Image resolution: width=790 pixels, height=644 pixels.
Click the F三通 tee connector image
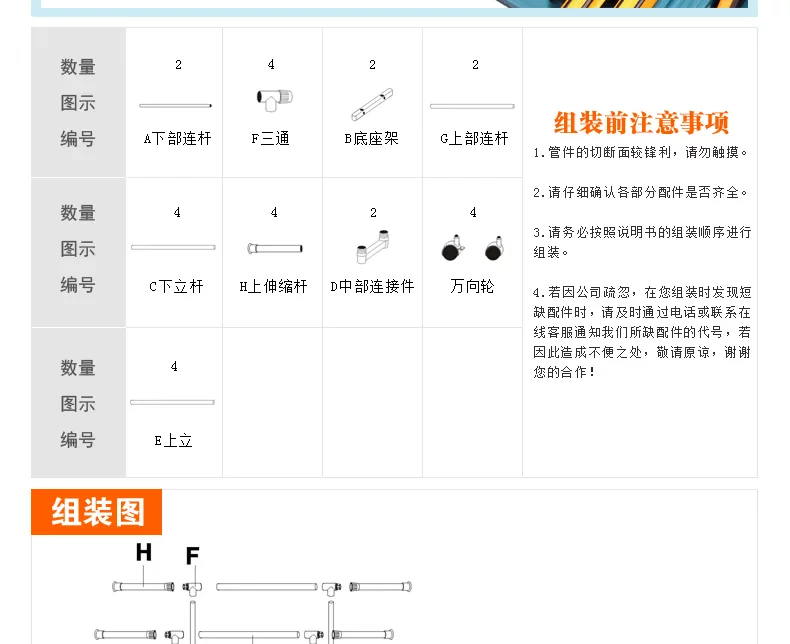(273, 100)
